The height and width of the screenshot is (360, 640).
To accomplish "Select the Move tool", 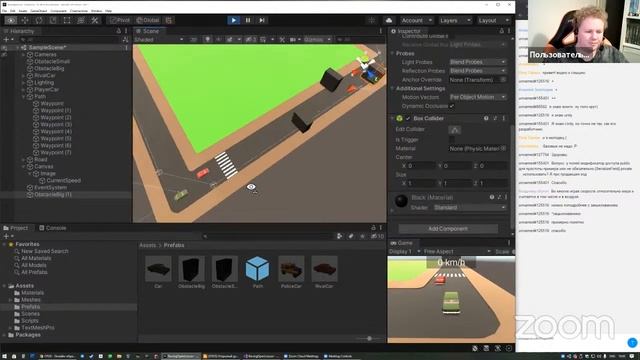I will (x=25, y=20).
